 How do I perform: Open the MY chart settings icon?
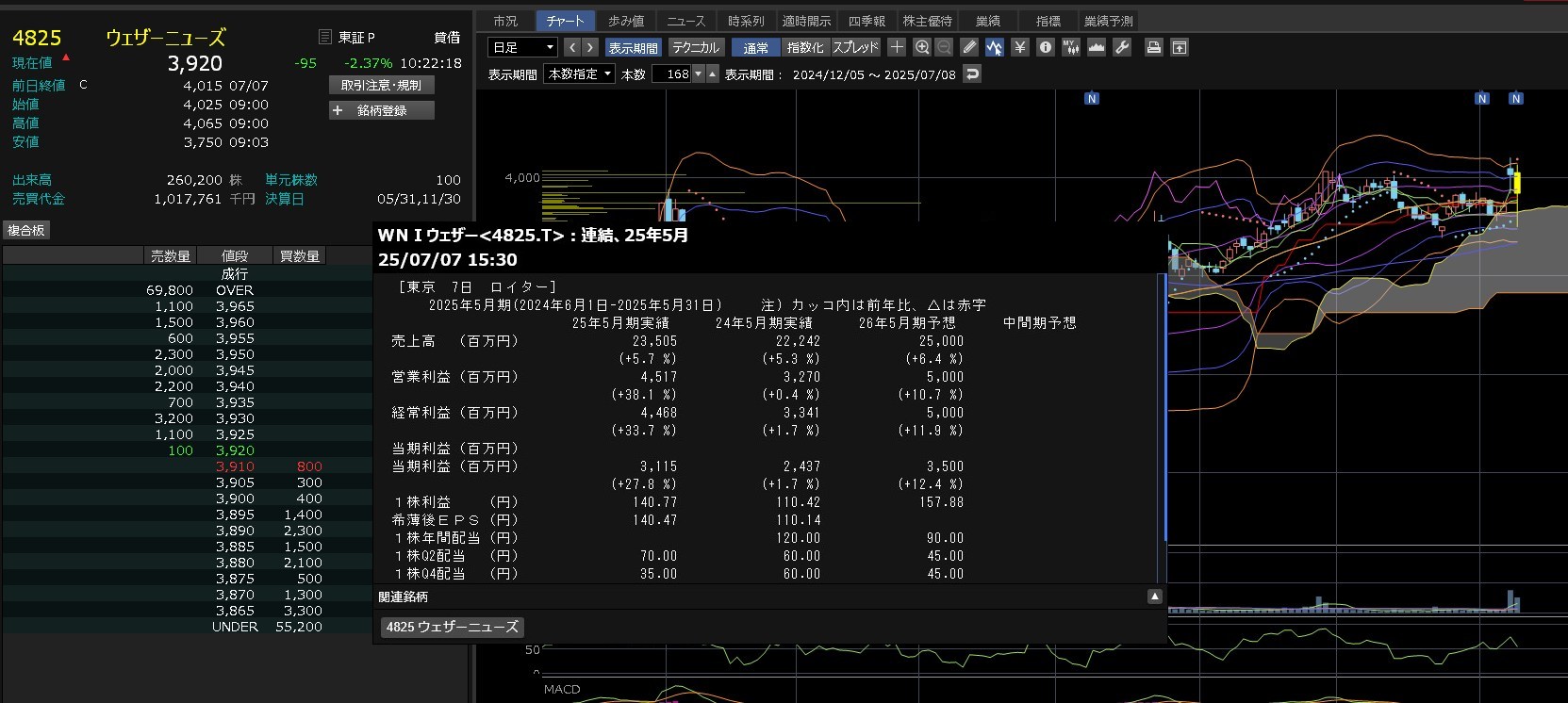click(1071, 47)
